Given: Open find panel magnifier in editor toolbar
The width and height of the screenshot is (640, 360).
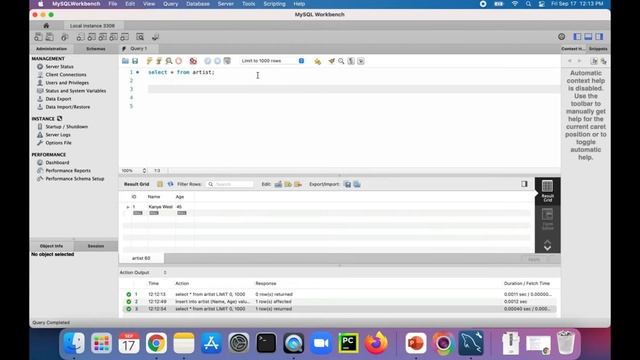Looking at the screenshot, I should (x=341, y=61).
